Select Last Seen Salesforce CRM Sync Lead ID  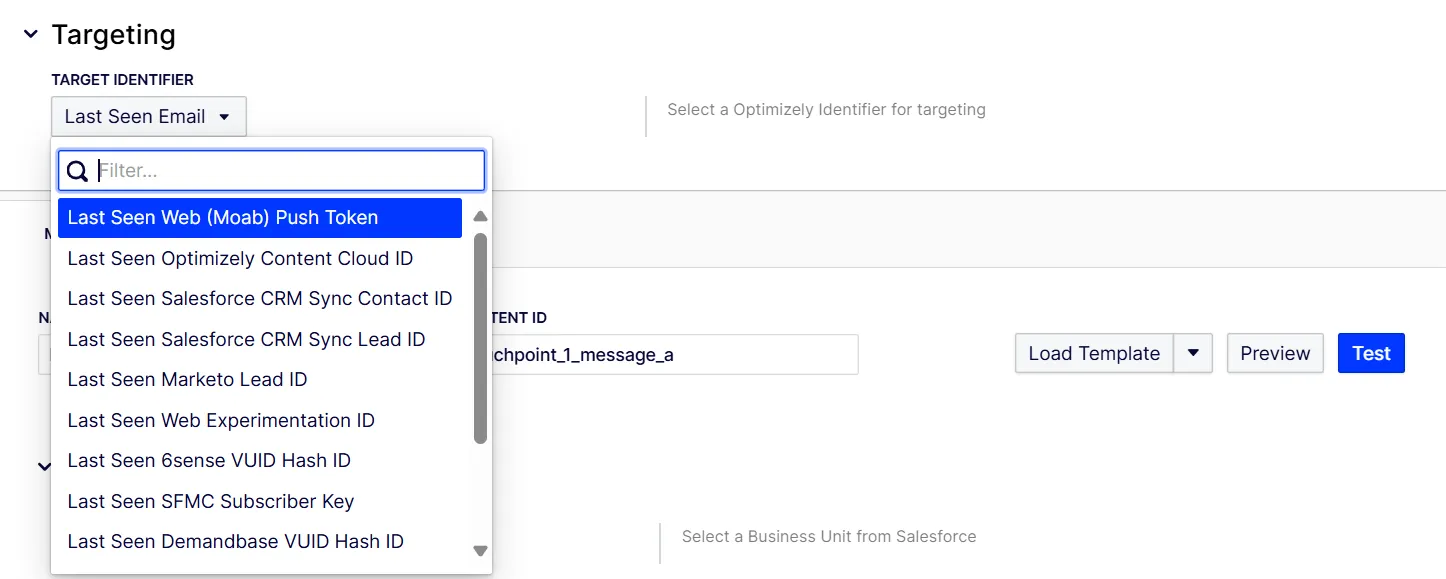pyautogui.click(x=260, y=339)
